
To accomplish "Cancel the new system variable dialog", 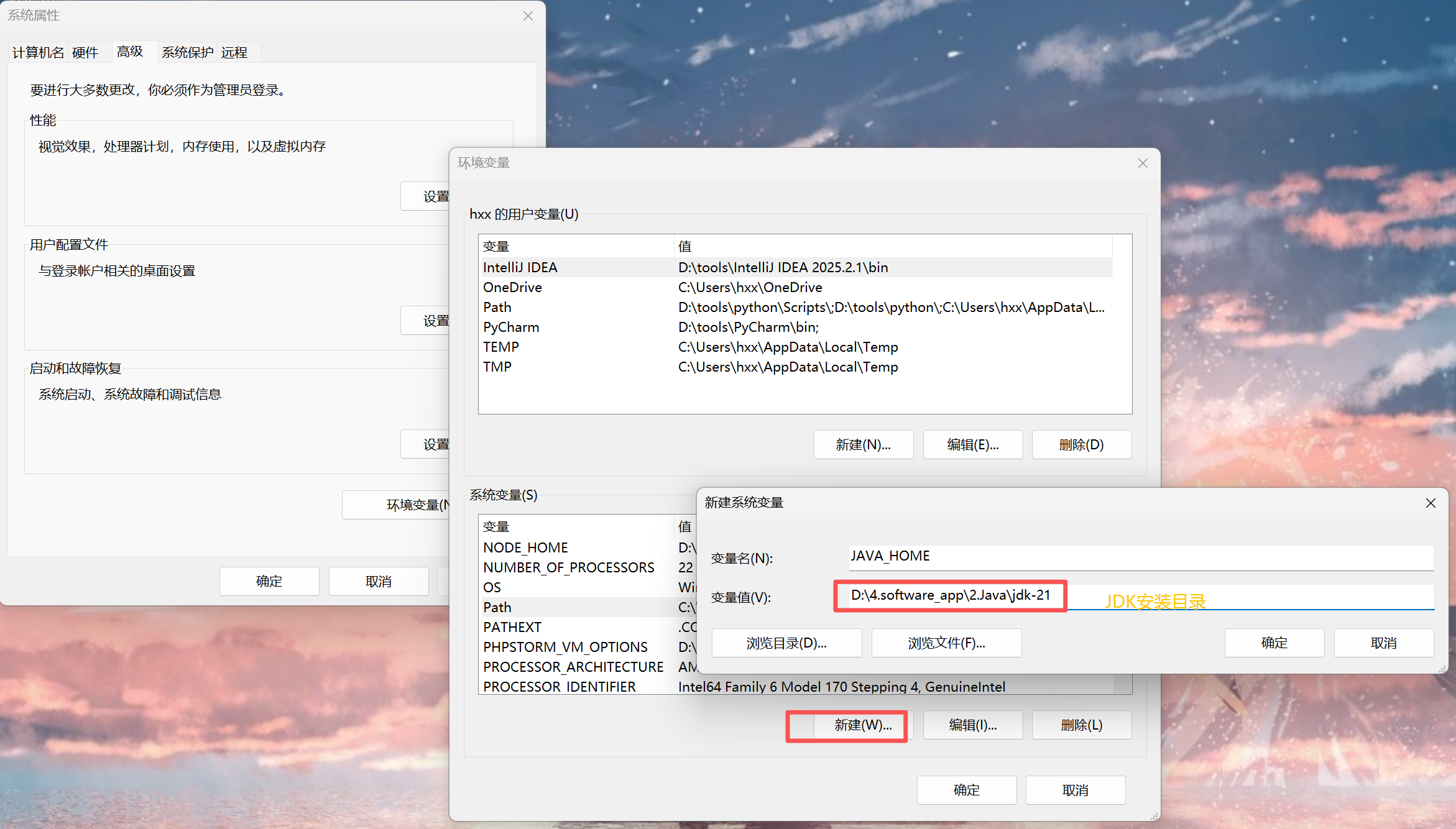I will (1383, 643).
